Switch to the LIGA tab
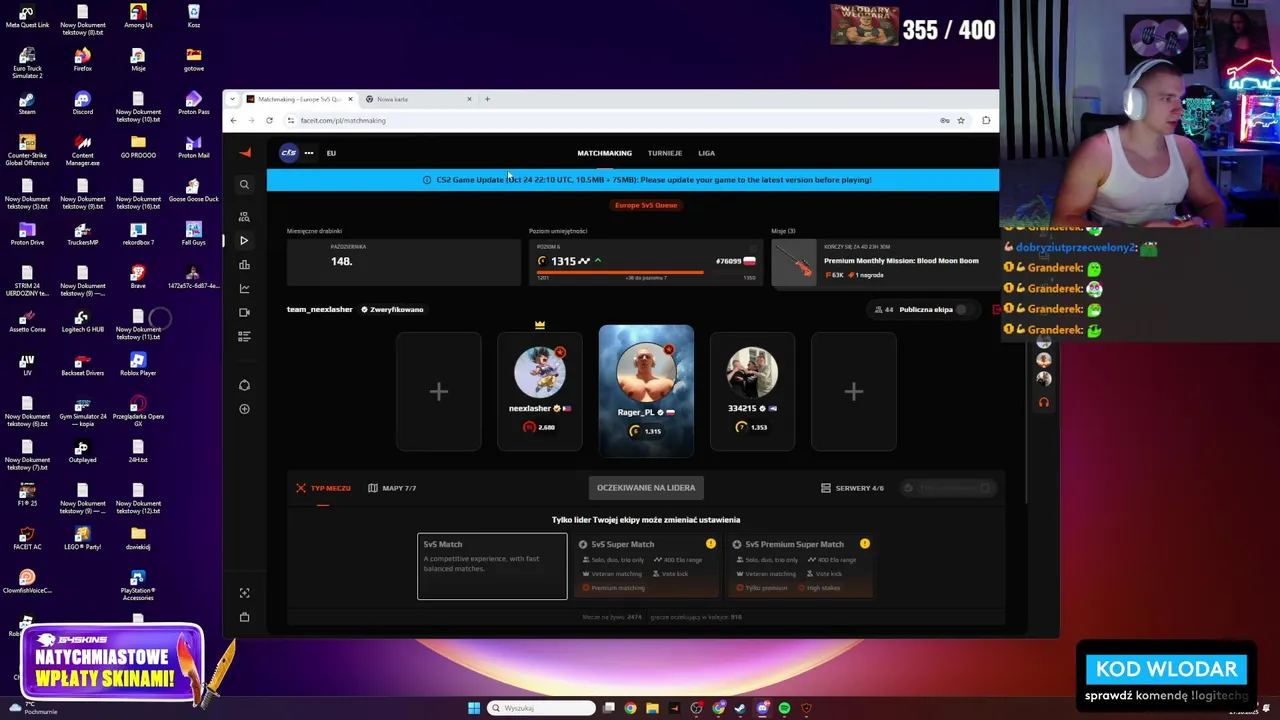This screenshot has height=720, width=1280. (x=706, y=153)
